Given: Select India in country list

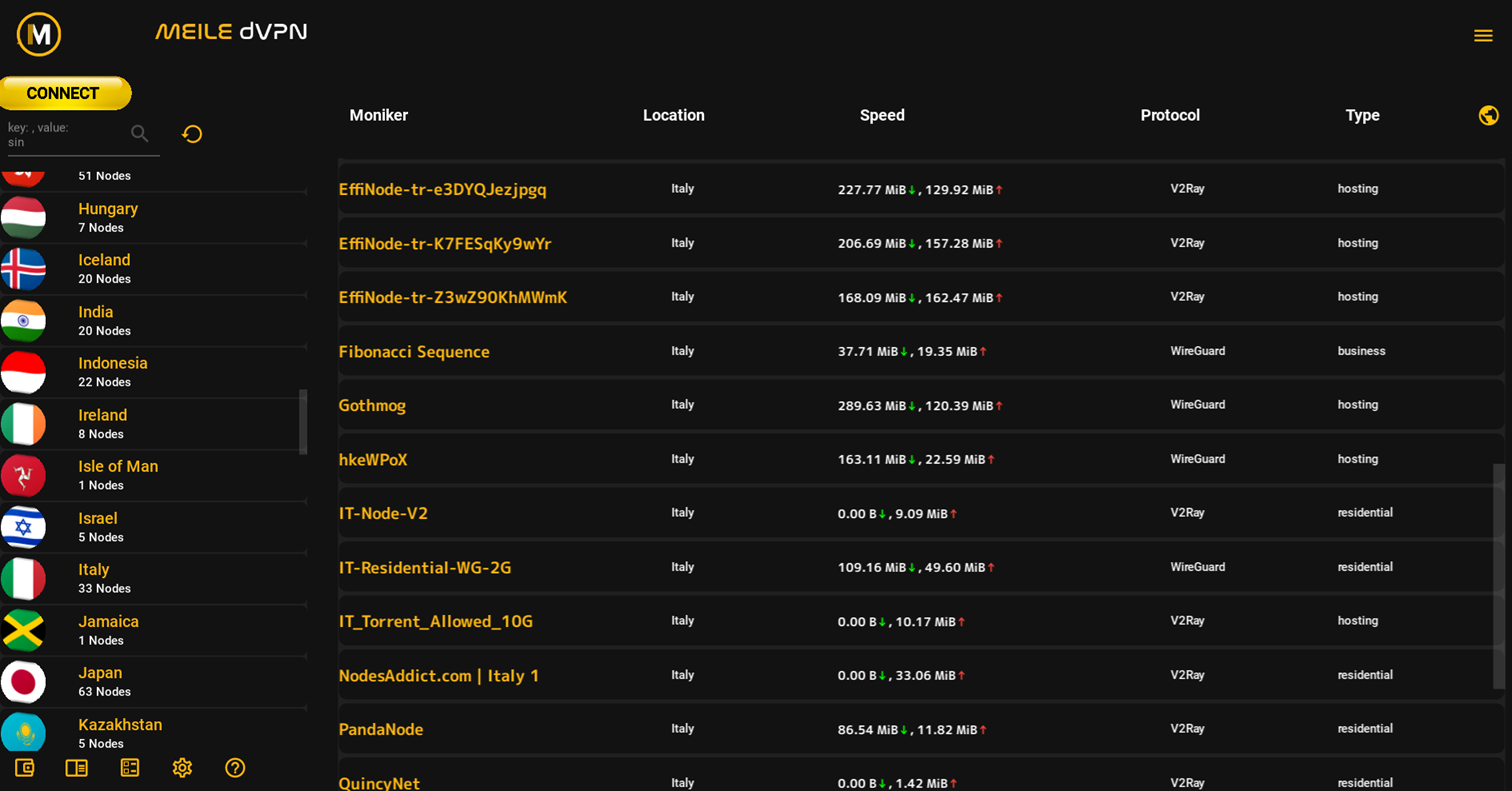Looking at the screenshot, I should (x=154, y=321).
